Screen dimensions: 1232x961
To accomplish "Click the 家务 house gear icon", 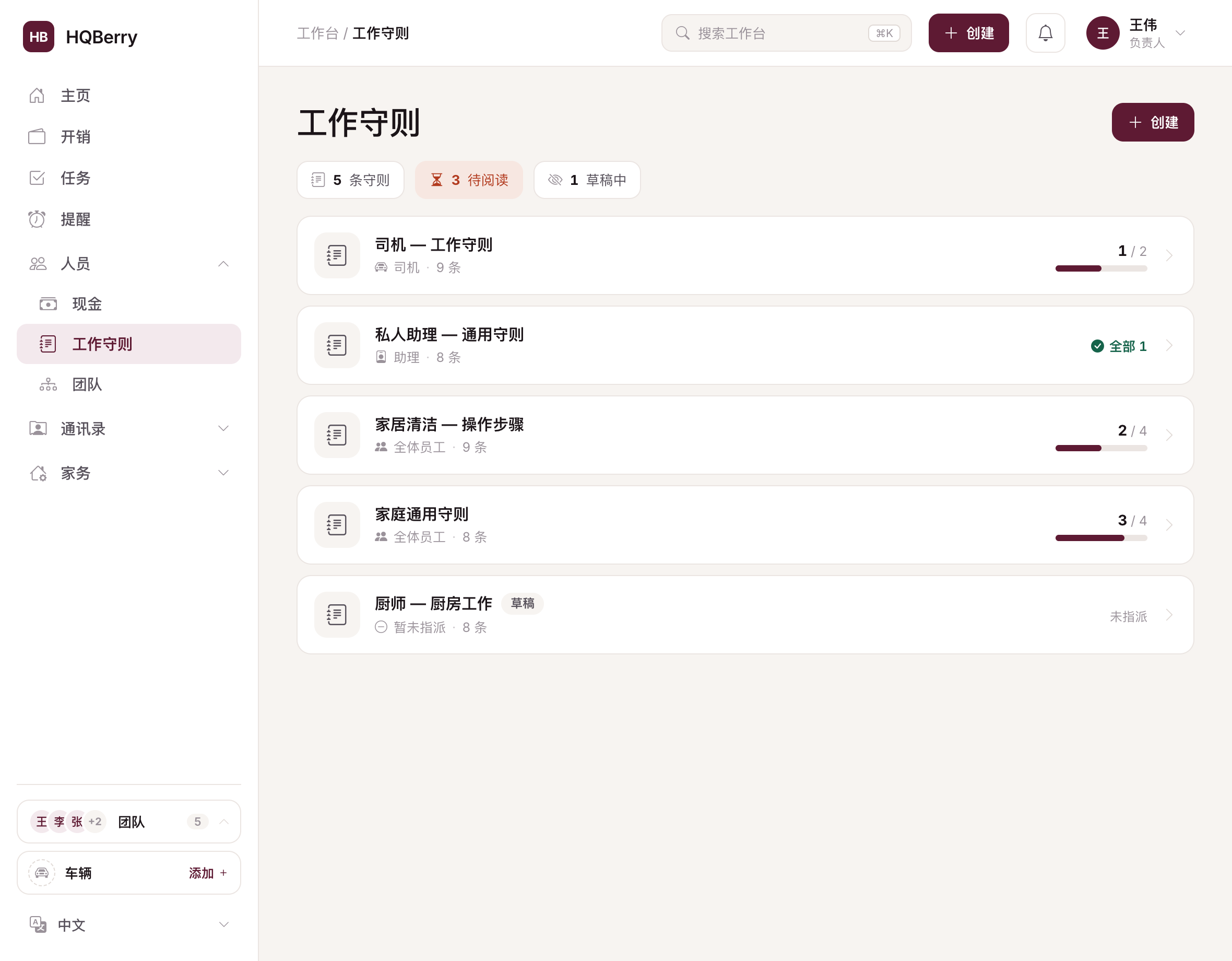I will click(x=38, y=473).
